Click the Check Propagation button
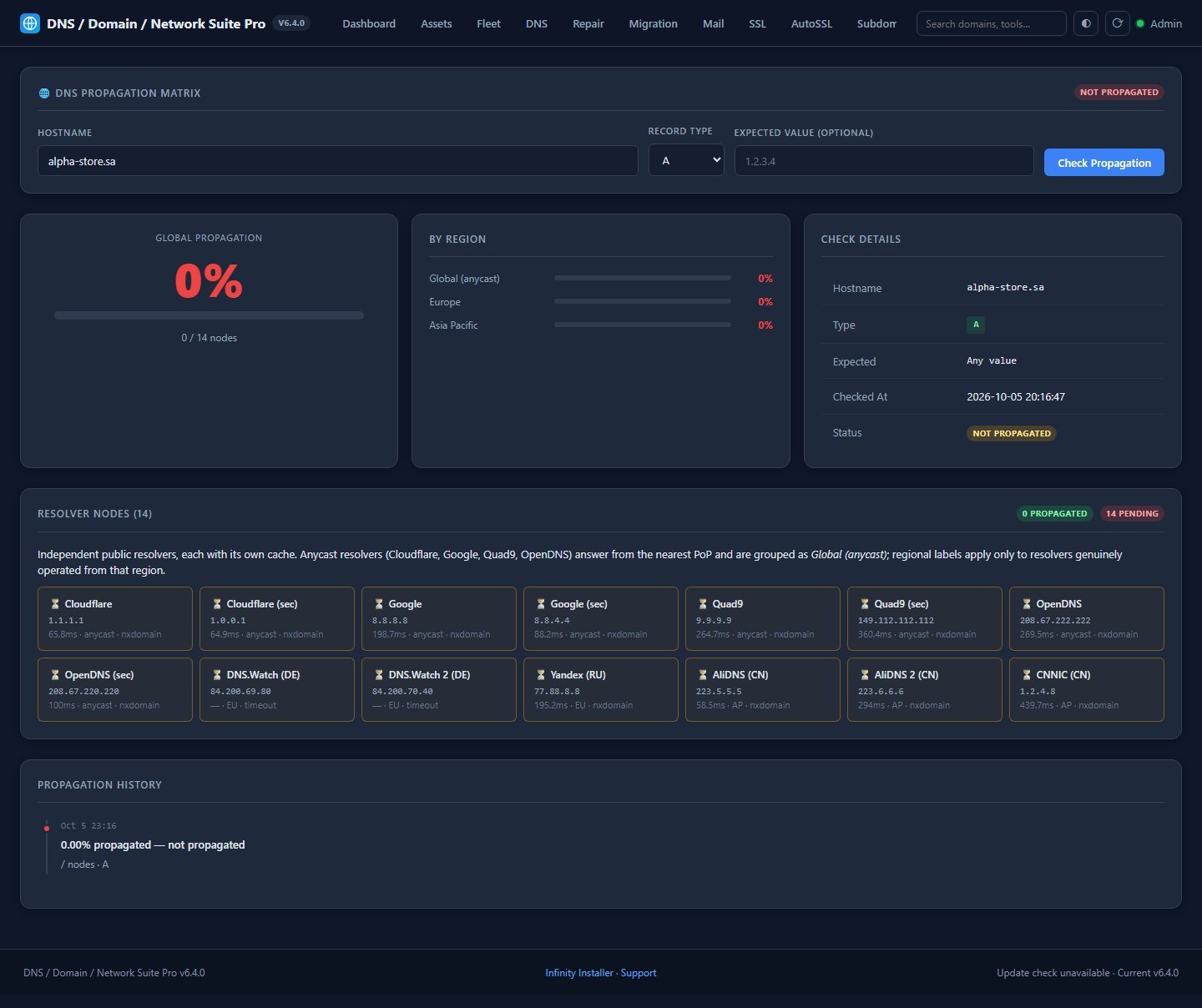1202x1008 pixels. [1104, 162]
